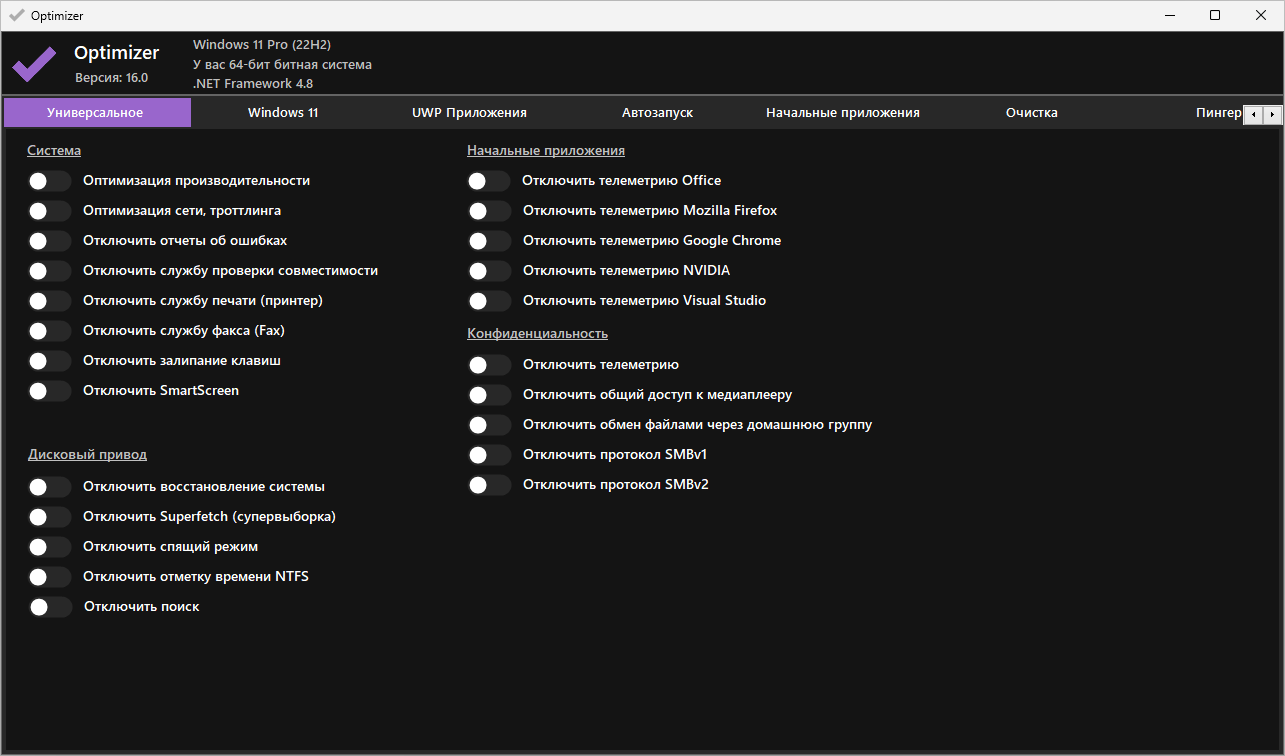1285x756 pixels.
Task: Switch to the Windows 11 tab
Action: tap(283, 113)
